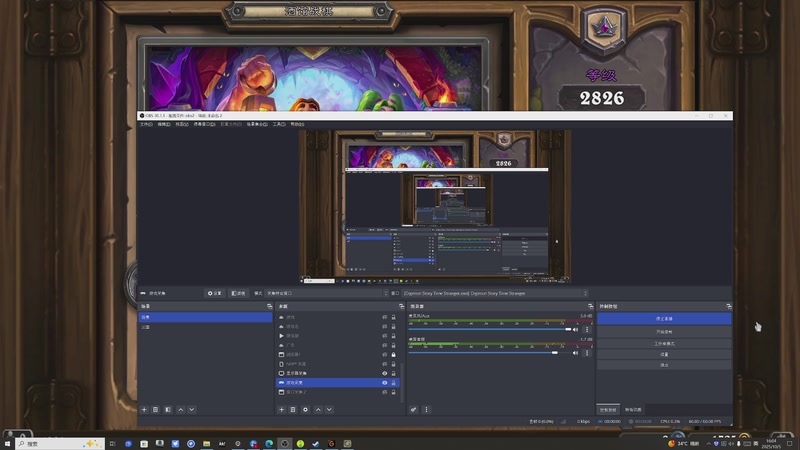Open the Steam icon on the taskbar
The width and height of the screenshot is (800, 450).
coord(316,444)
